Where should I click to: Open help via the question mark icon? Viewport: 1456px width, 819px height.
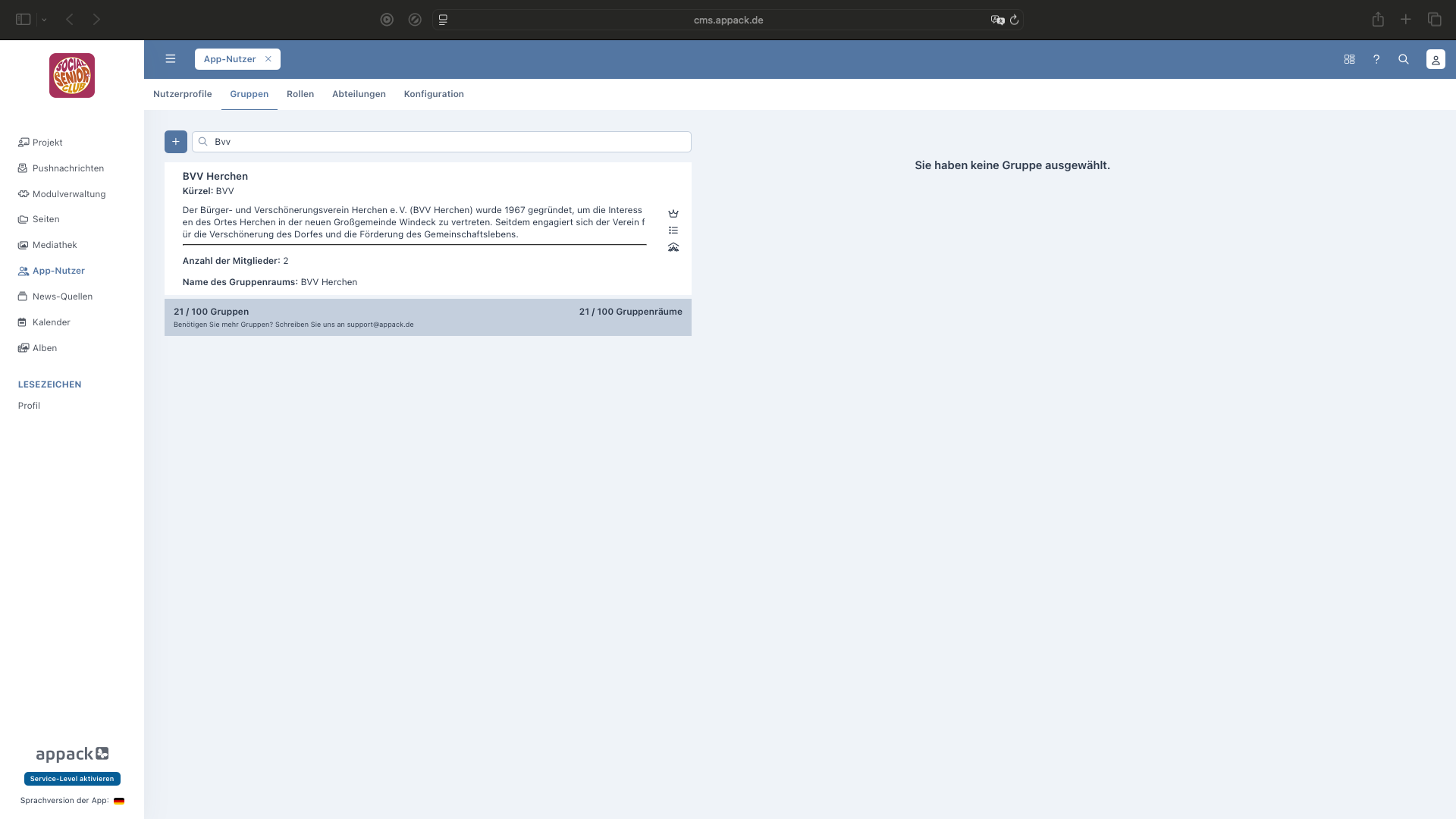[1376, 59]
